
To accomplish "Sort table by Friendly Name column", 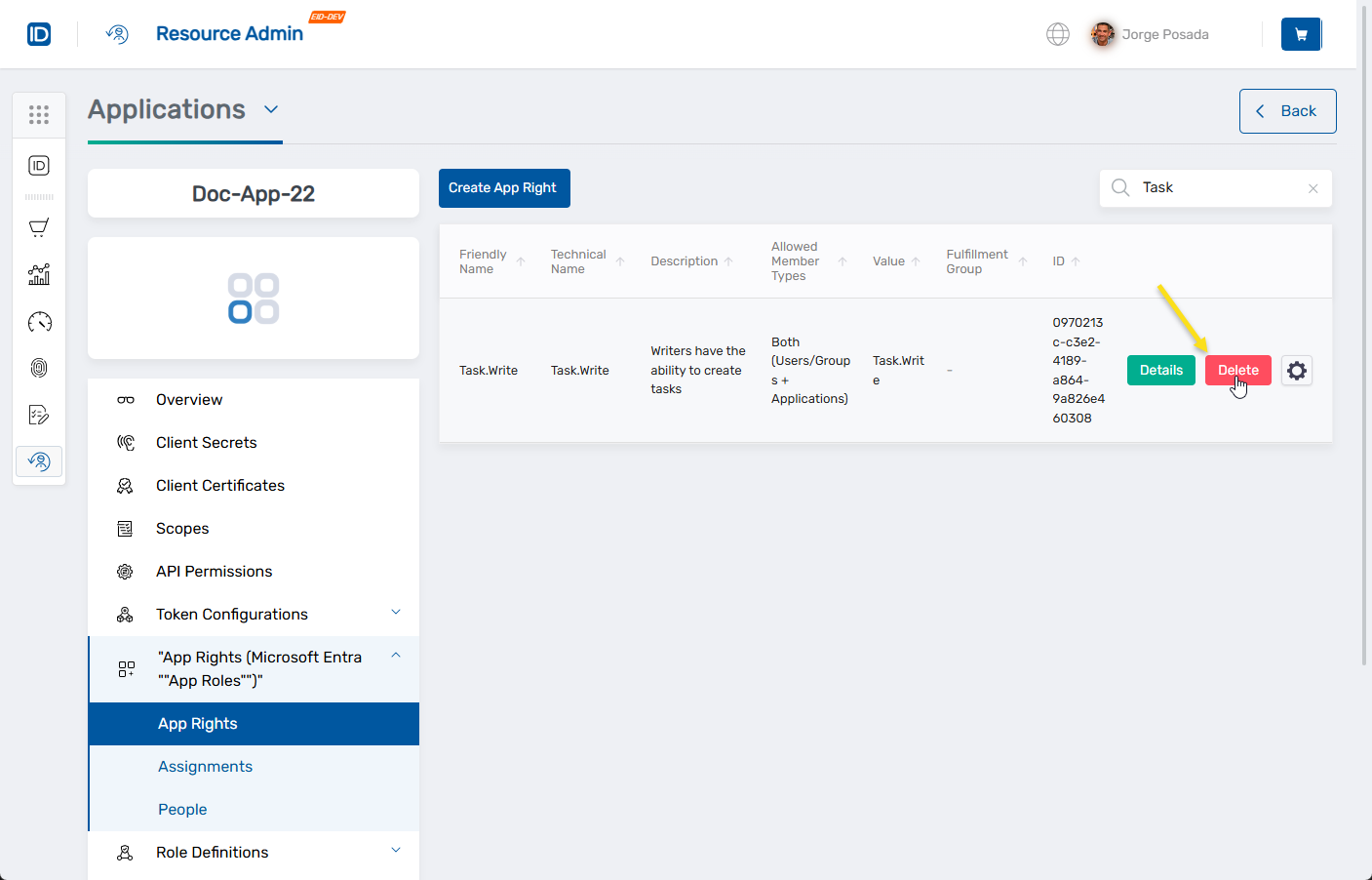I will pos(484,261).
